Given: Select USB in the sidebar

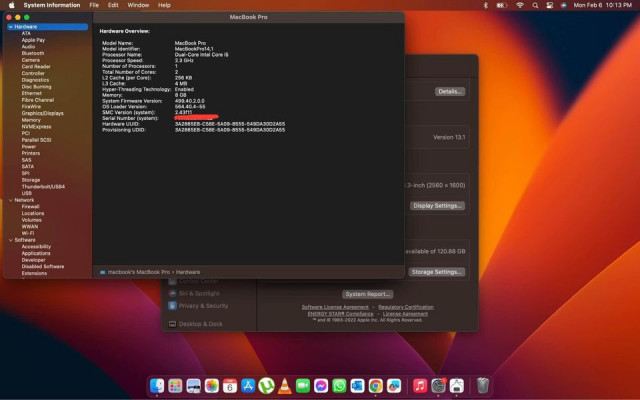Looking at the screenshot, I should click(27, 193).
